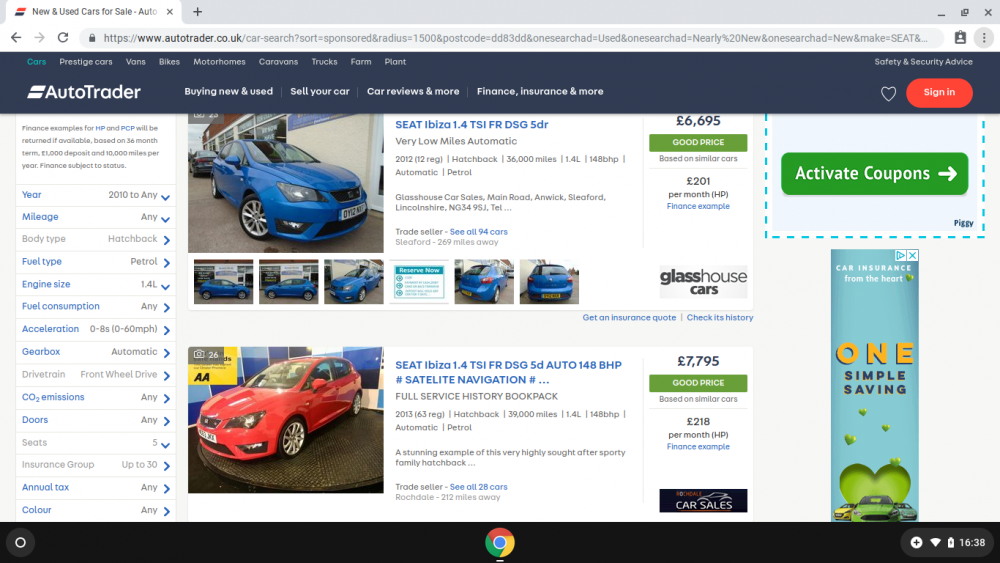Open Finance example for £218 per month
Screen dimensions: 1000x563
click(698, 447)
